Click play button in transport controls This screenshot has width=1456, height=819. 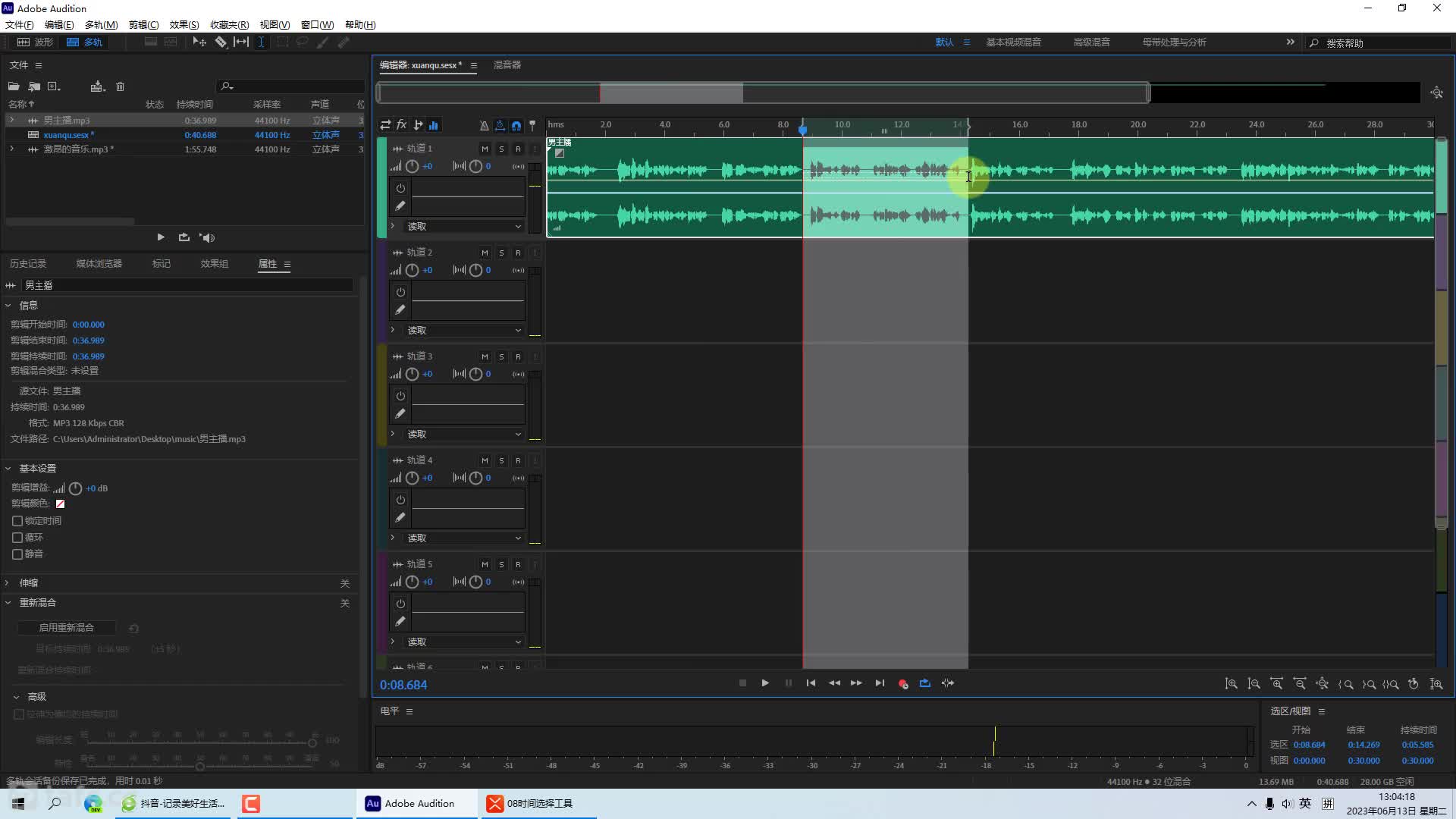[x=765, y=683]
